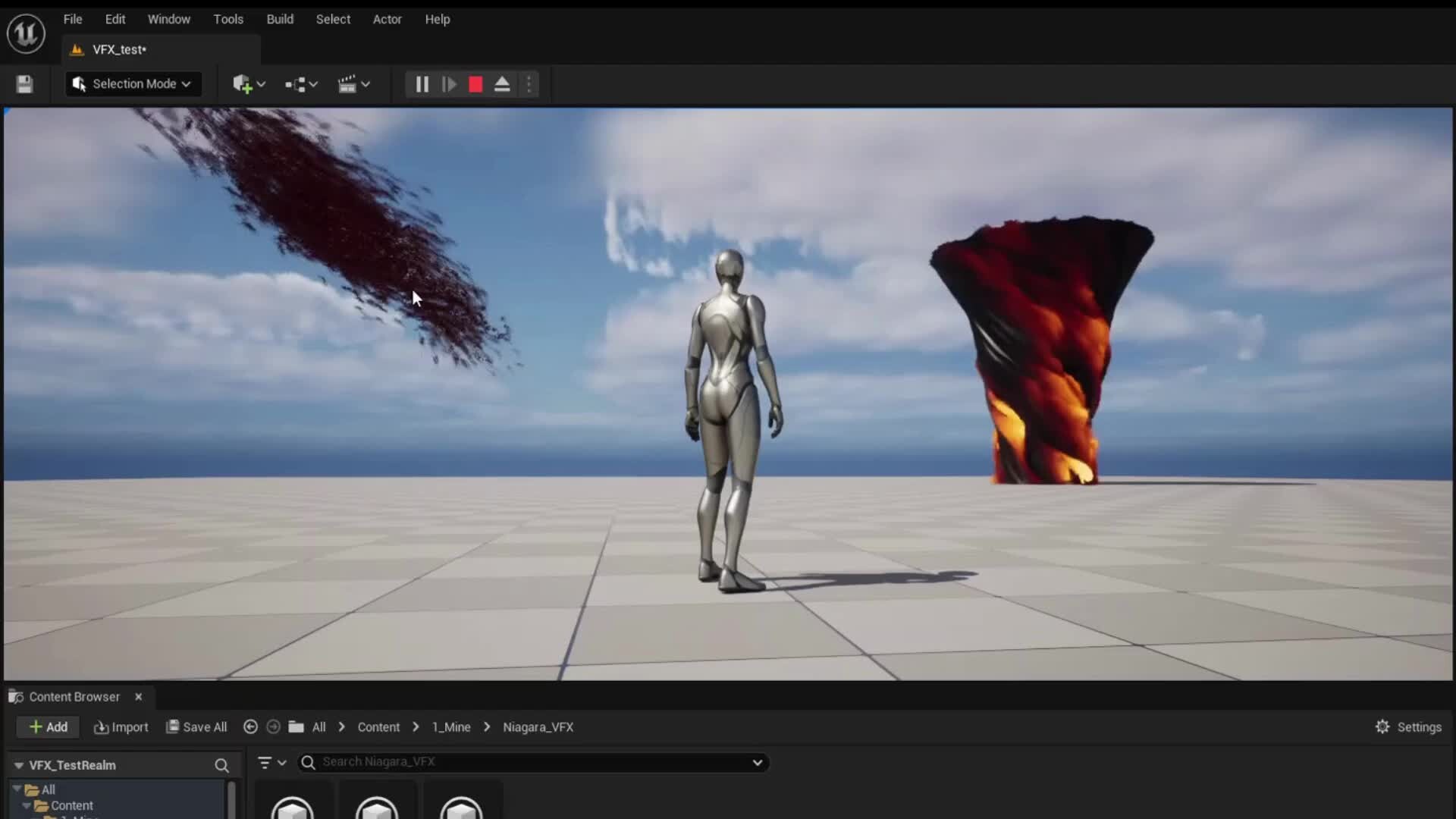1456x819 pixels.
Task: Click the Blueprints toolbar icon
Action: click(x=297, y=83)
